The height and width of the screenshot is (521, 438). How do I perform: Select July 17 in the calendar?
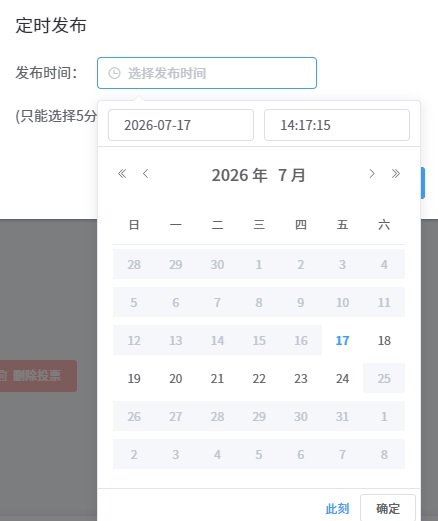[342, 340]
